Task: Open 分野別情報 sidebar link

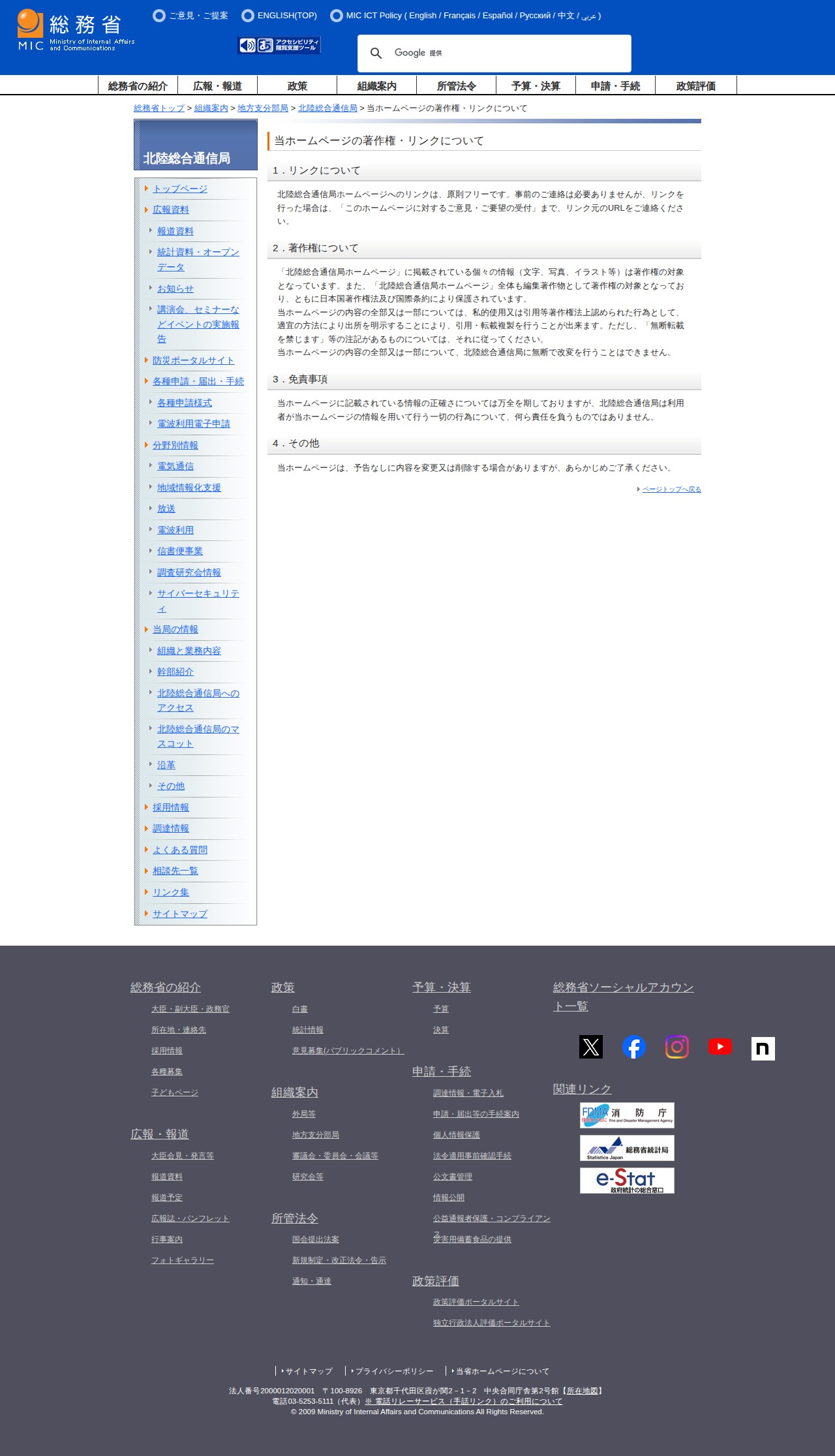Action: (x=175, y=445)
